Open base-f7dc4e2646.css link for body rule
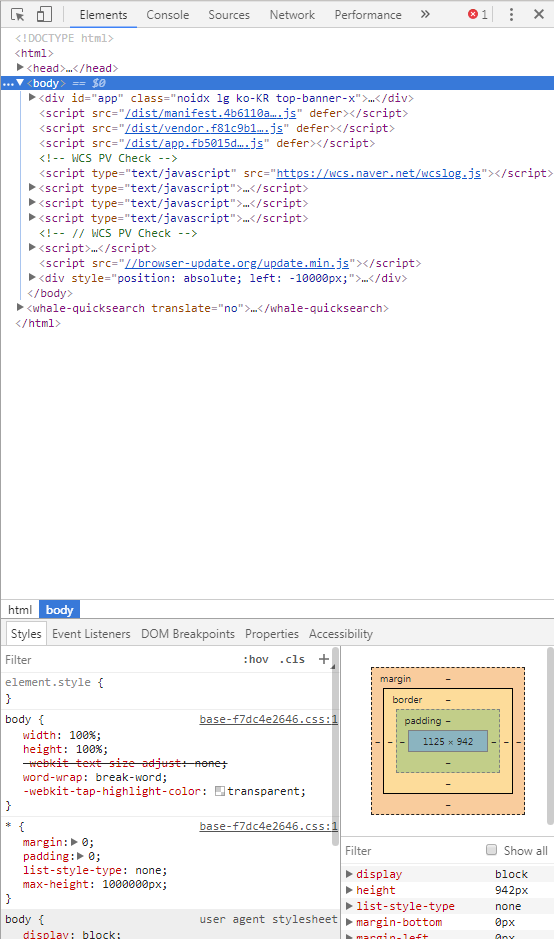 pos(268,719)
